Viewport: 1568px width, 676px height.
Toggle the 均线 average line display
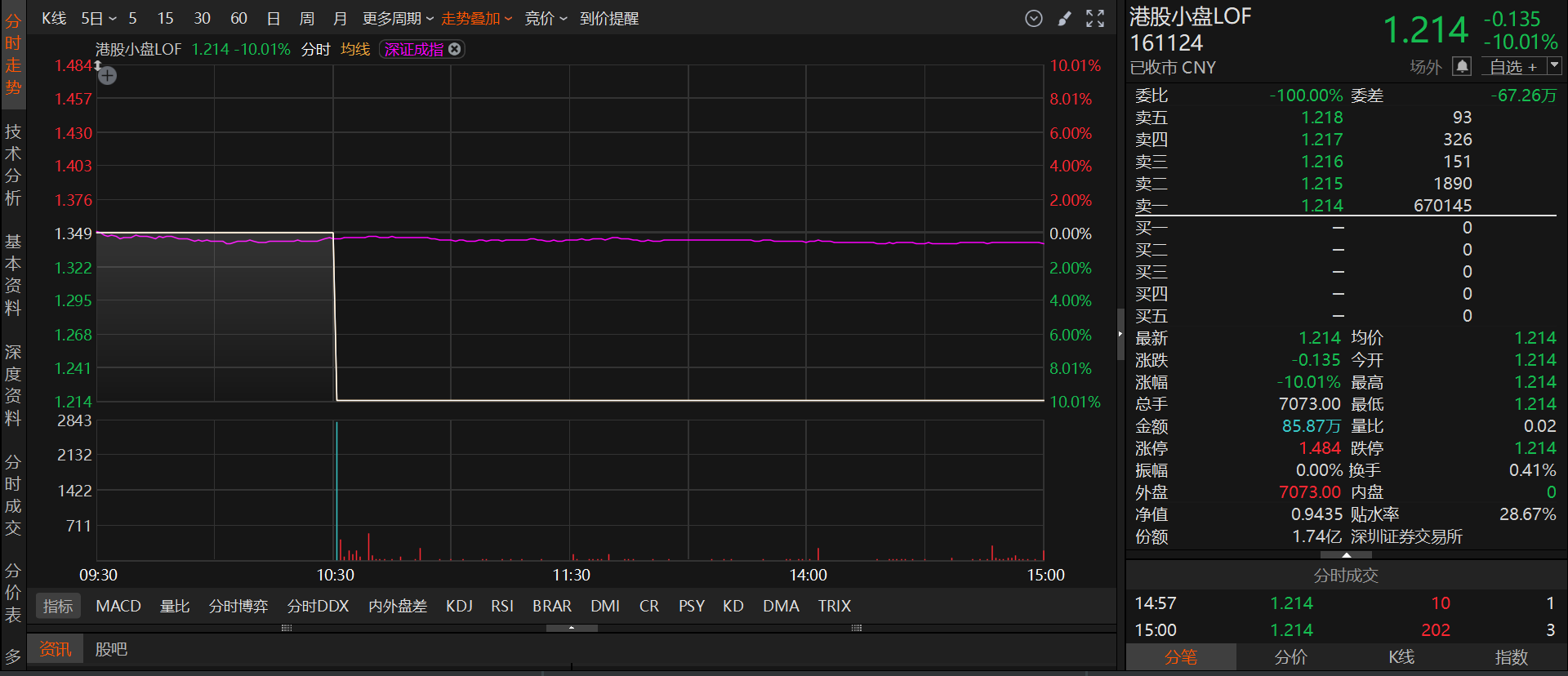[x=355, y=50]
